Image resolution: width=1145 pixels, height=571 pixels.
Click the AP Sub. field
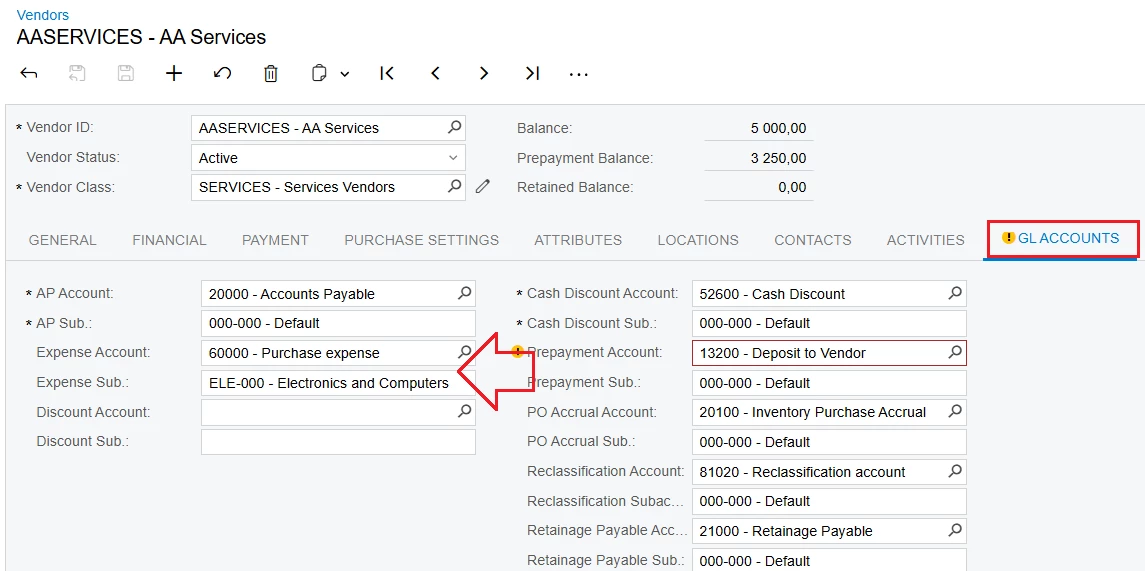pos(338,323)
